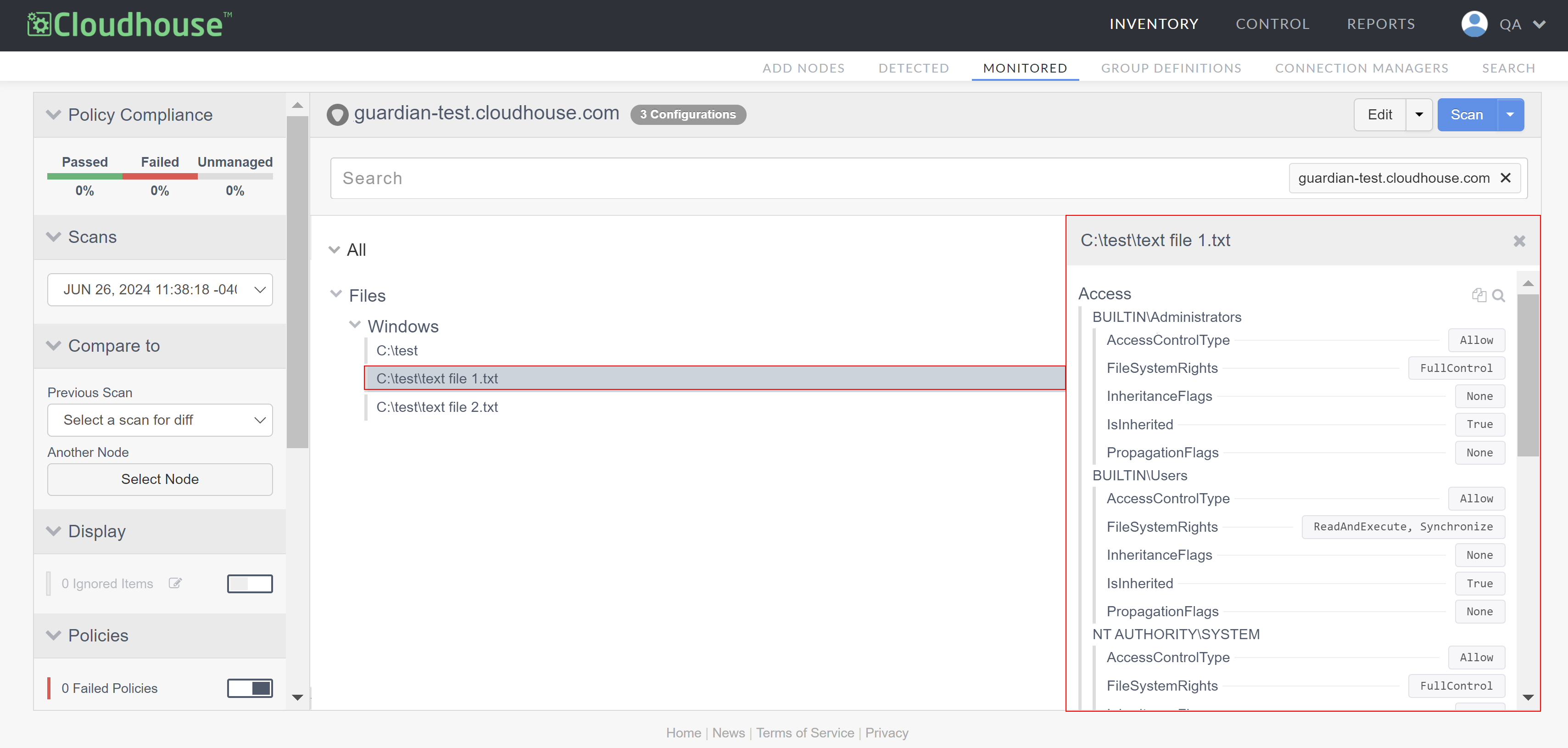Open the Select a scan for diff dropdown

(160, 420)
